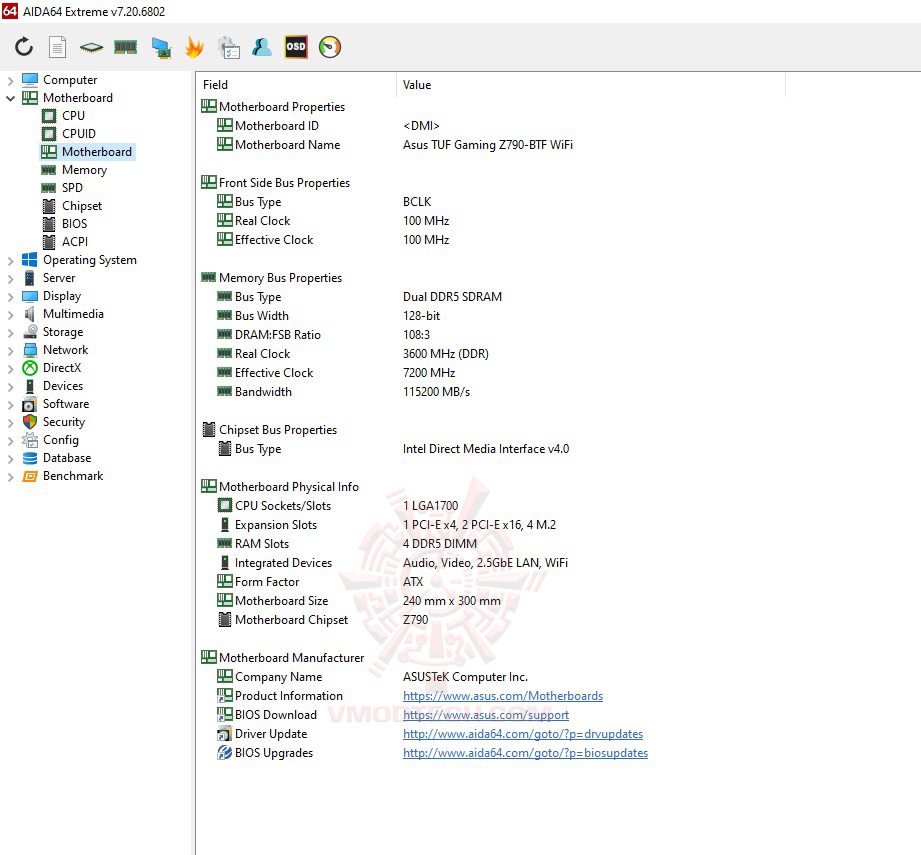Click the user account toolbar icon
The height and width of the screenshot is (855, 921).
pos(262,47)
